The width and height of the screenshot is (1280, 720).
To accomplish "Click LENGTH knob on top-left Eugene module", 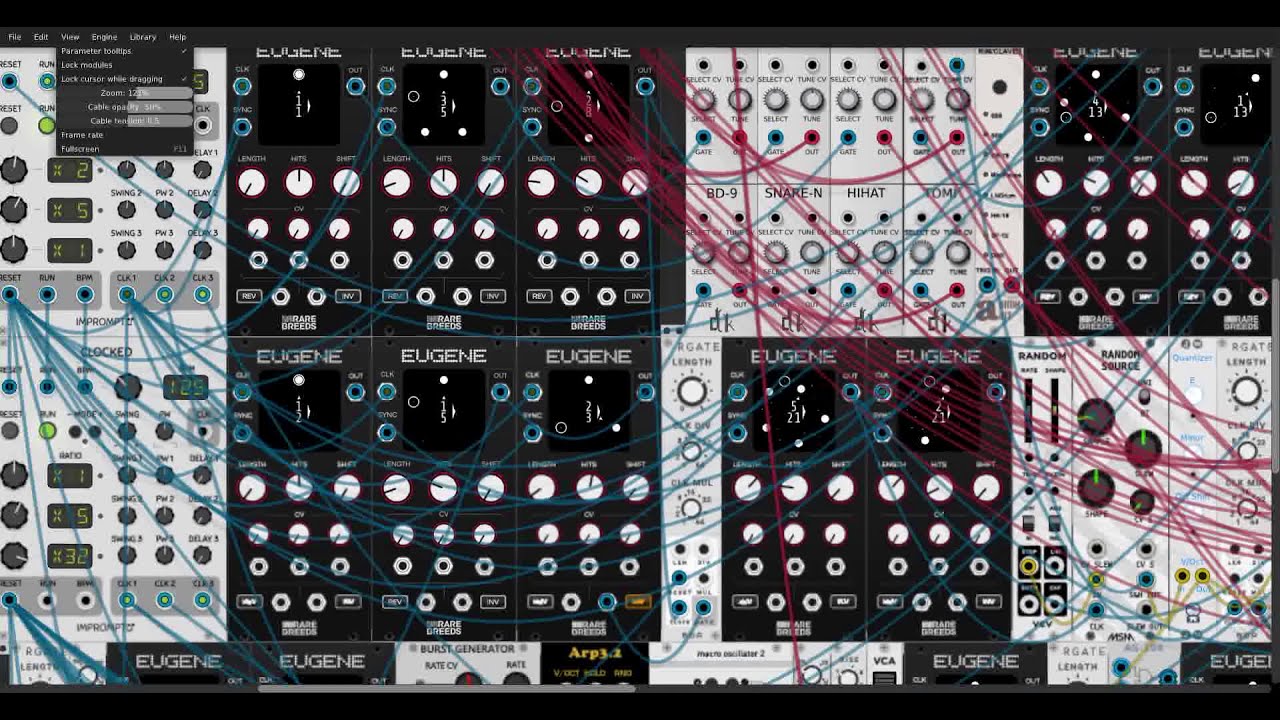I will pyautogui.click(x=251, y=183).
